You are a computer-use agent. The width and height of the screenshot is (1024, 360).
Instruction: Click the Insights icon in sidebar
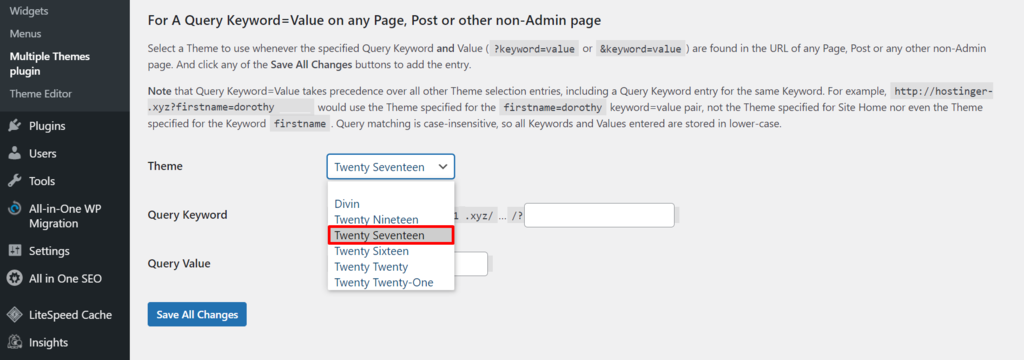coord(14,342)
